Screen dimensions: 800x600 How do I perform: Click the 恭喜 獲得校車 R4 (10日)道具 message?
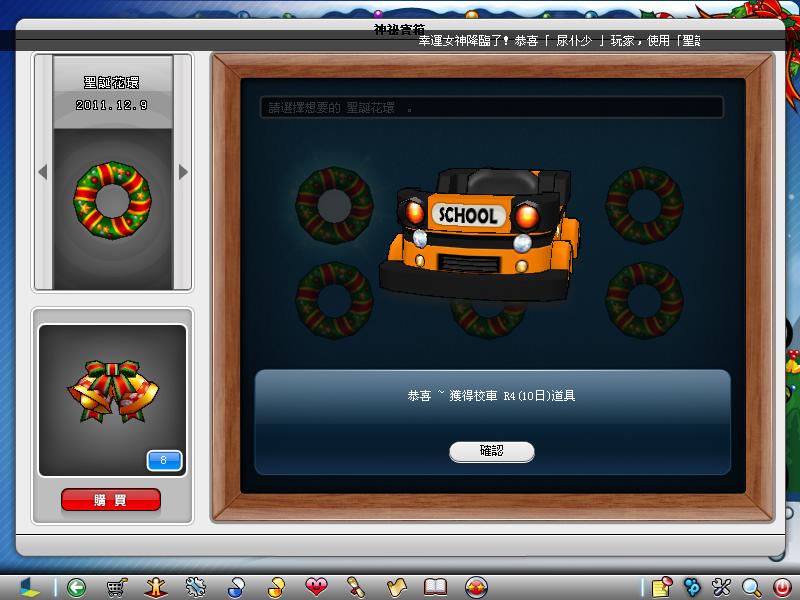point(491,396)
